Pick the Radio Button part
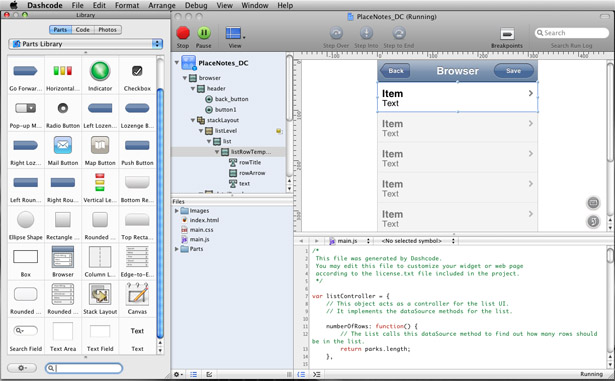Image resolution: width=615 pixels, height=381 pixels. pos(63,108)
